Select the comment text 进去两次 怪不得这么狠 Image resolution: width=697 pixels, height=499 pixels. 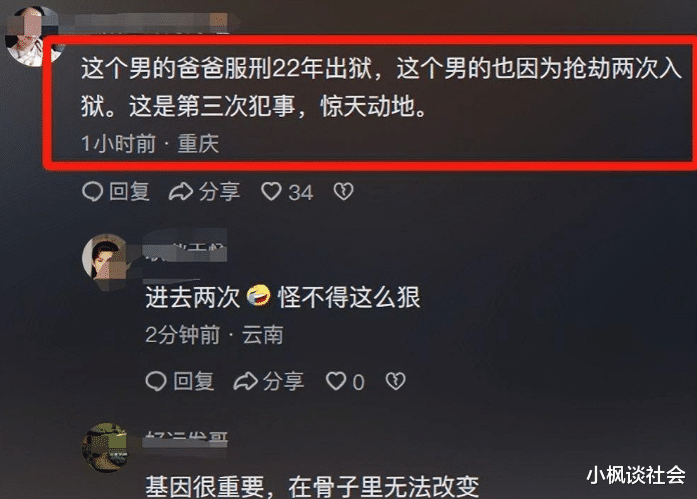coord(283,297)
